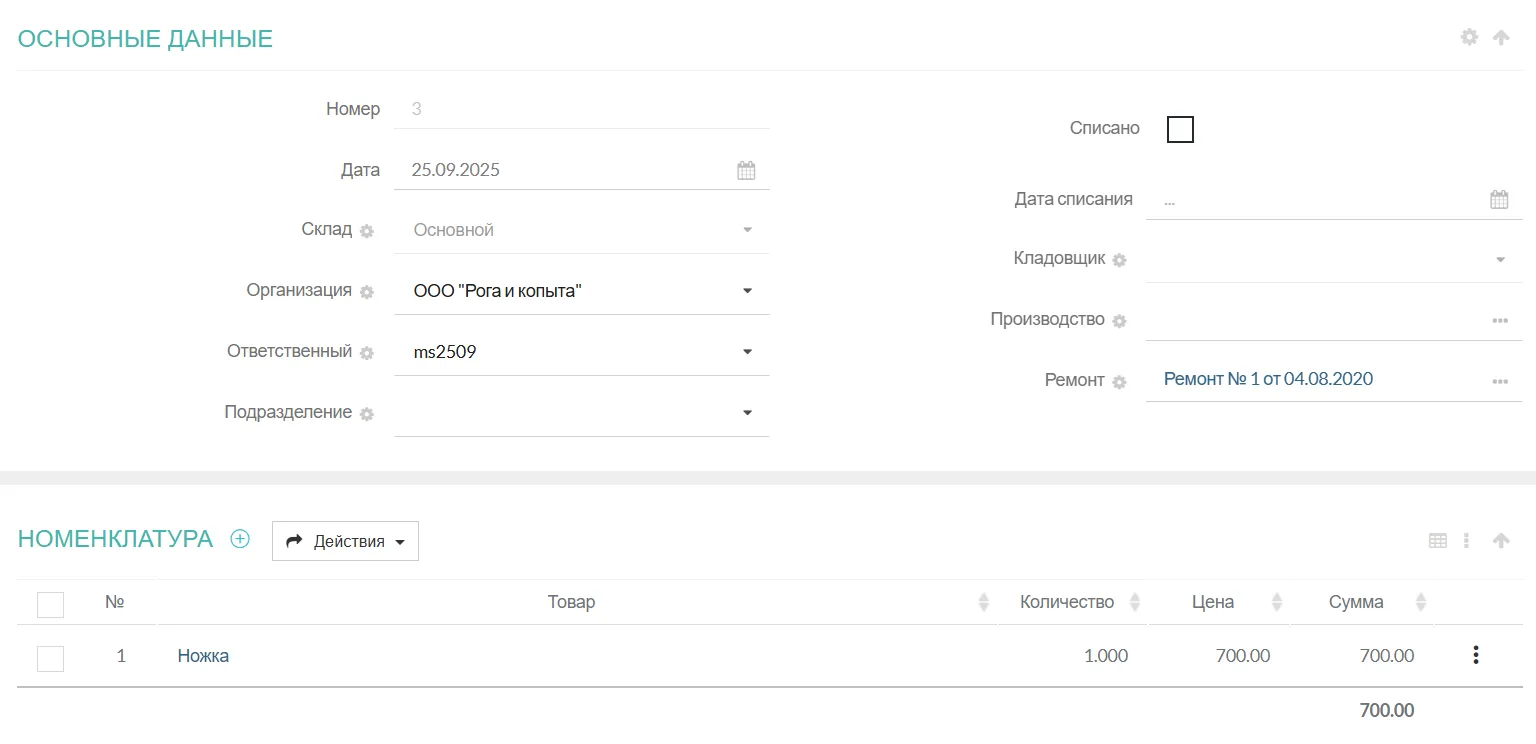Open the Ножка product link
Image resolution: width=1536 pixels, height=744 pixels.
203,656
